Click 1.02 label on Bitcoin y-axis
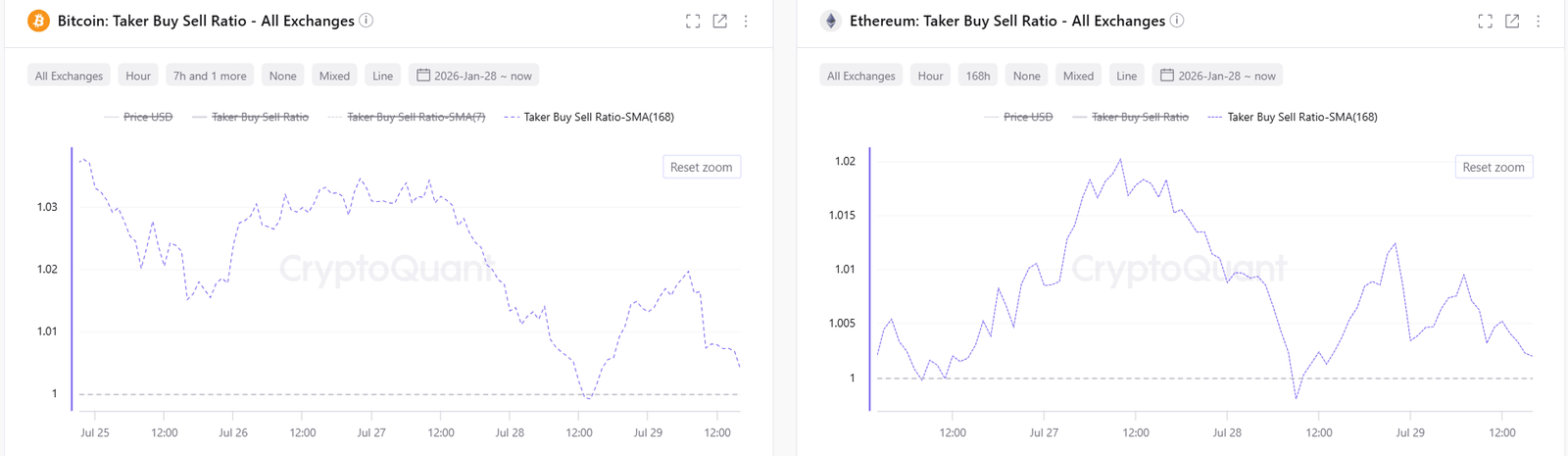 click(x=47, y=269)
